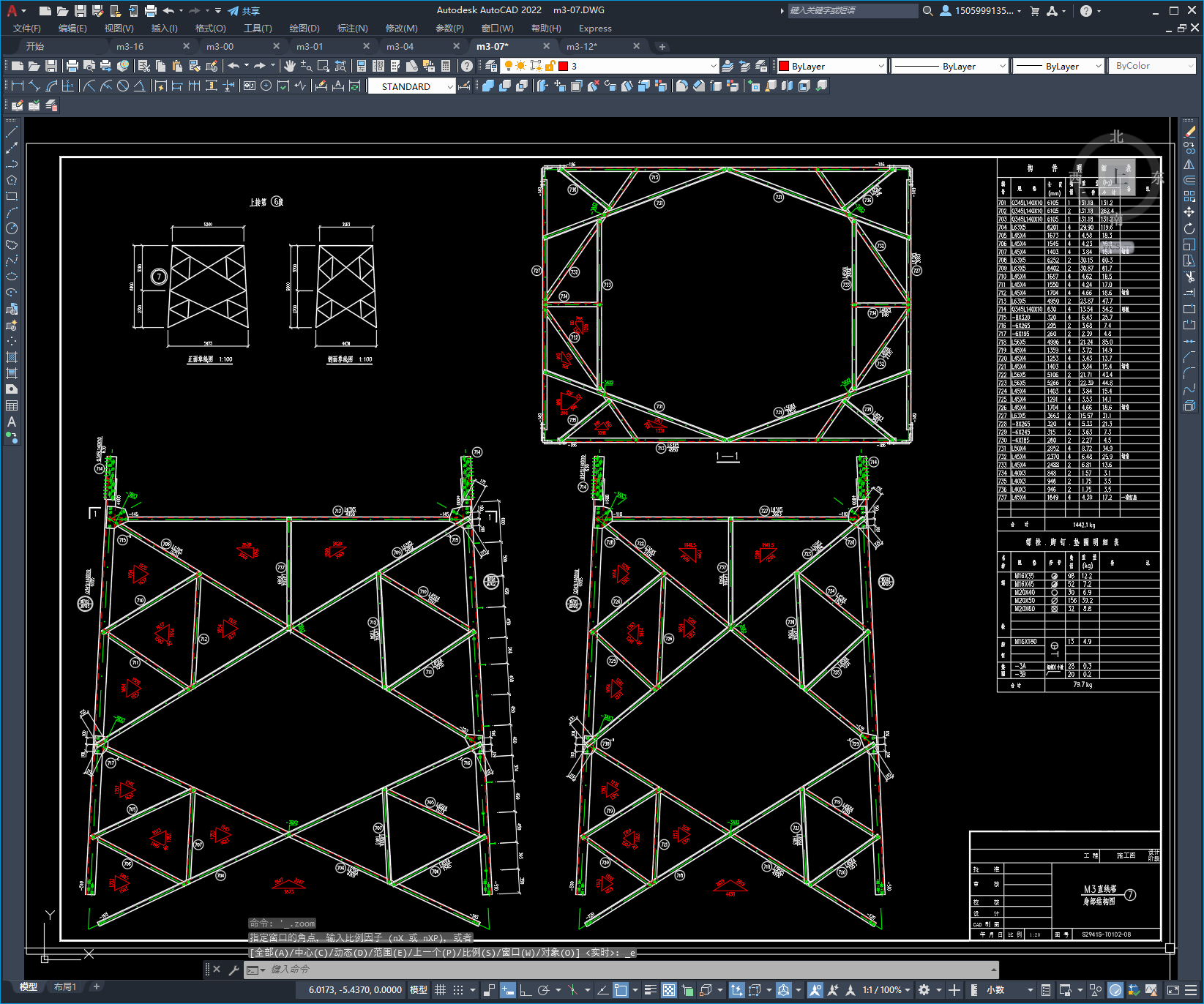Open the QuickCalc calculator icon
Image resolution: width=1204 pixels, height=1004 pixels.
click(446, 66)
